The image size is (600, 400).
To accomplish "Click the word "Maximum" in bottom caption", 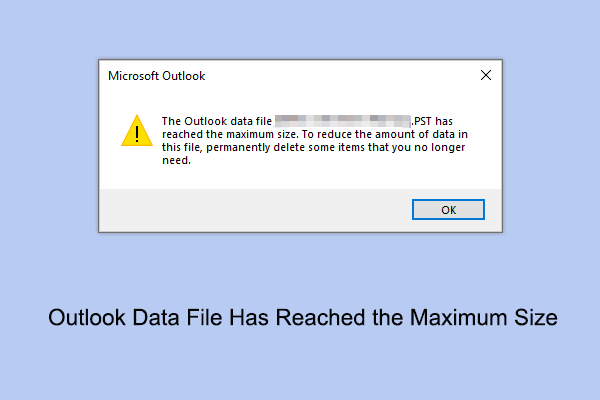I will [443, 319].
